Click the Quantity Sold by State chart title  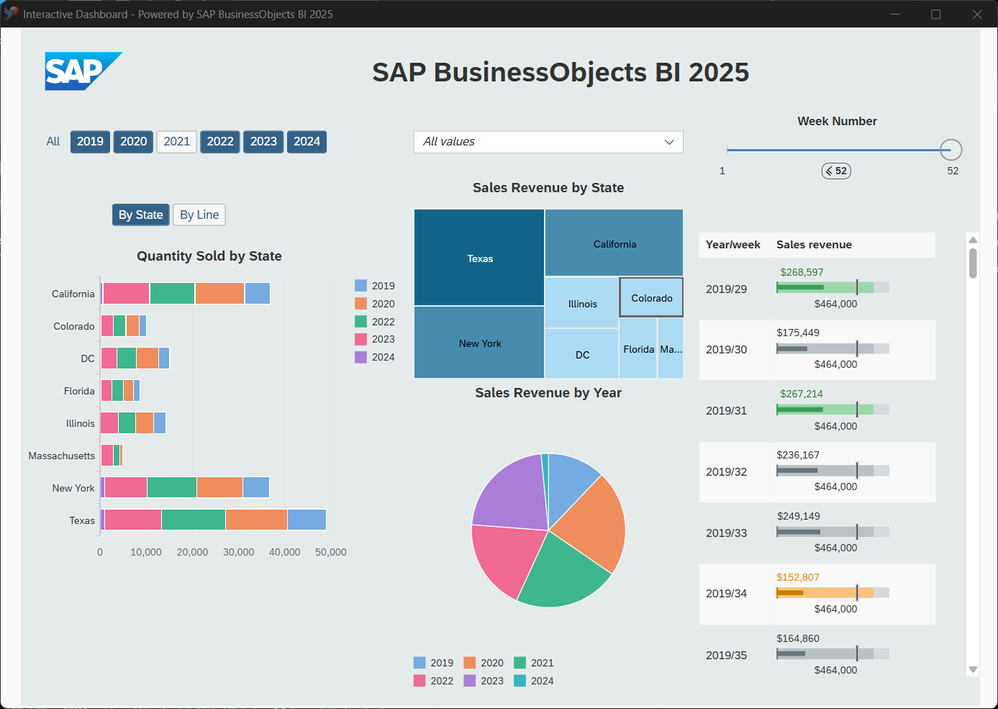point(209,256)
